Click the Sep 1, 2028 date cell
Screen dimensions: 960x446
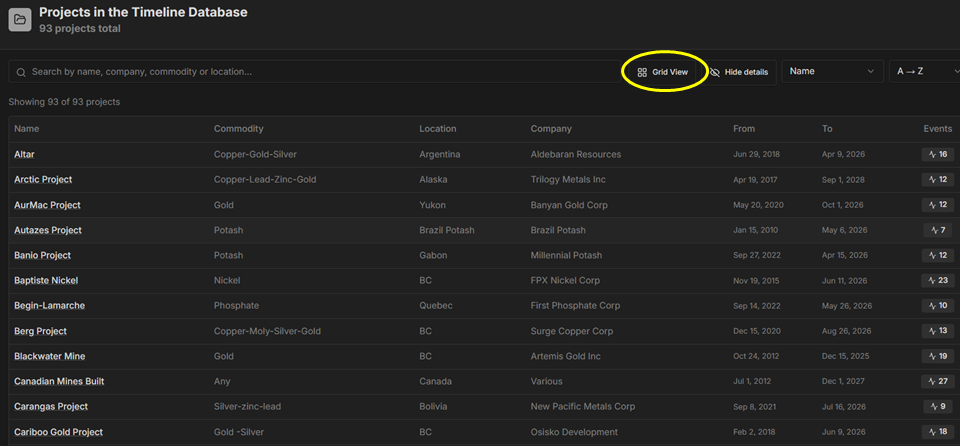pos(843,180)
